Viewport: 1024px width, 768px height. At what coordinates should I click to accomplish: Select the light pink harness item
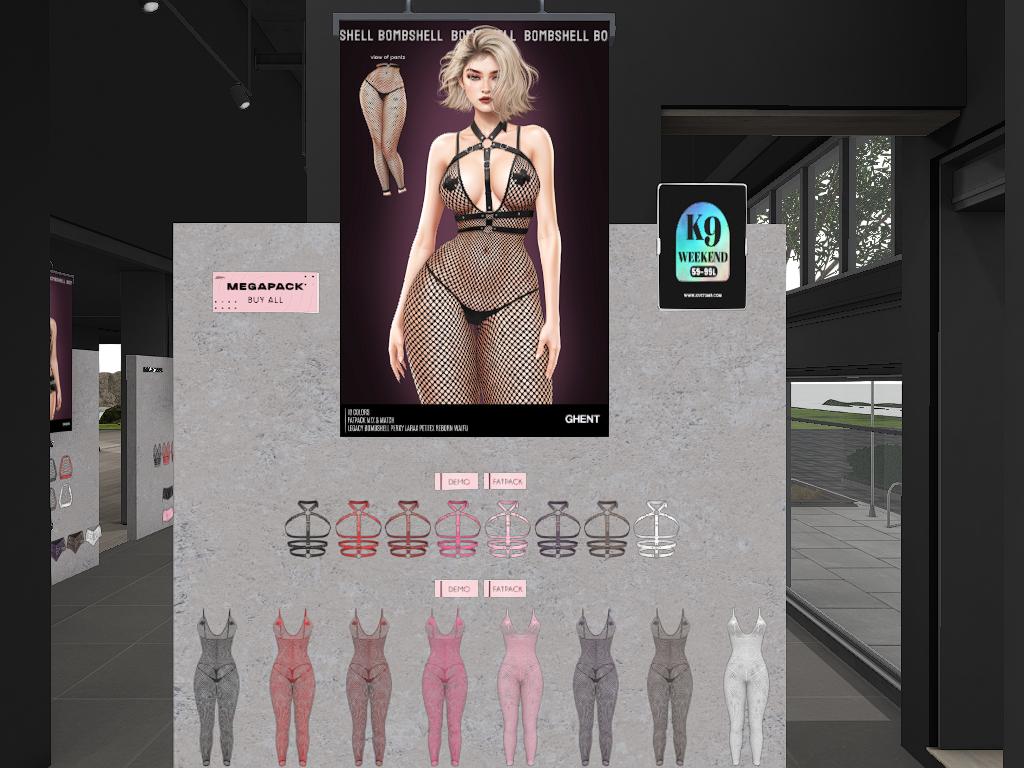click(x=507, y=529)
